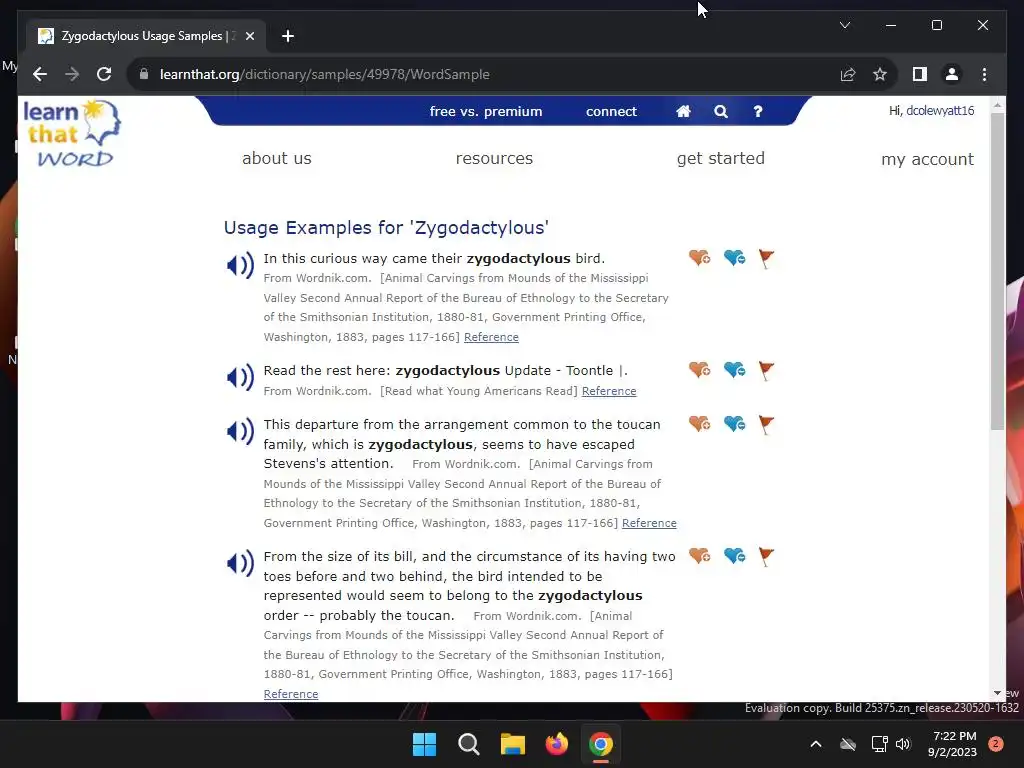The height and width of the screenshot is (768, 1024).
Task: Flag the 'Read the rest here' example
Action: pos(766,371)
